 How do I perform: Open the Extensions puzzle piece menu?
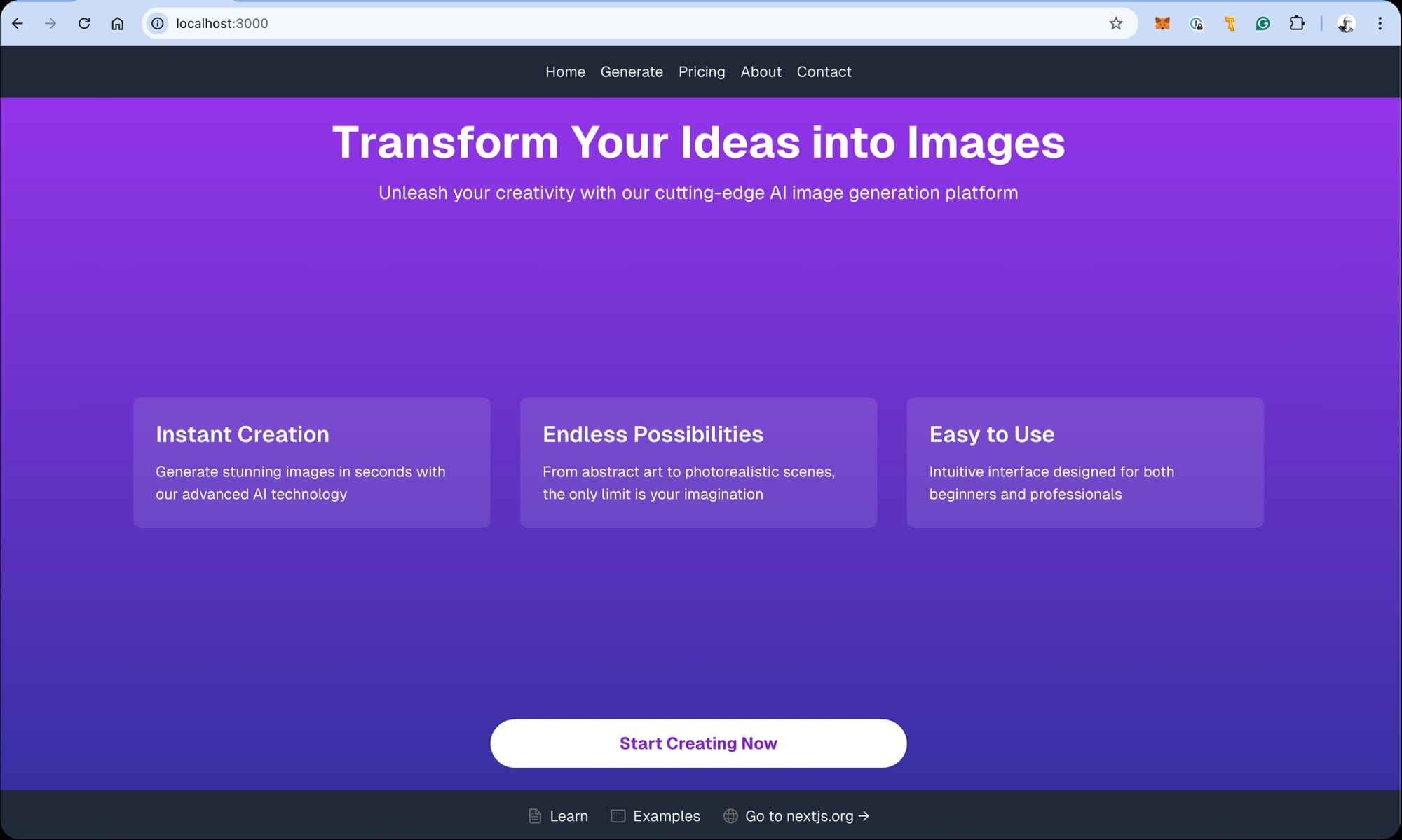(1296, 24)
